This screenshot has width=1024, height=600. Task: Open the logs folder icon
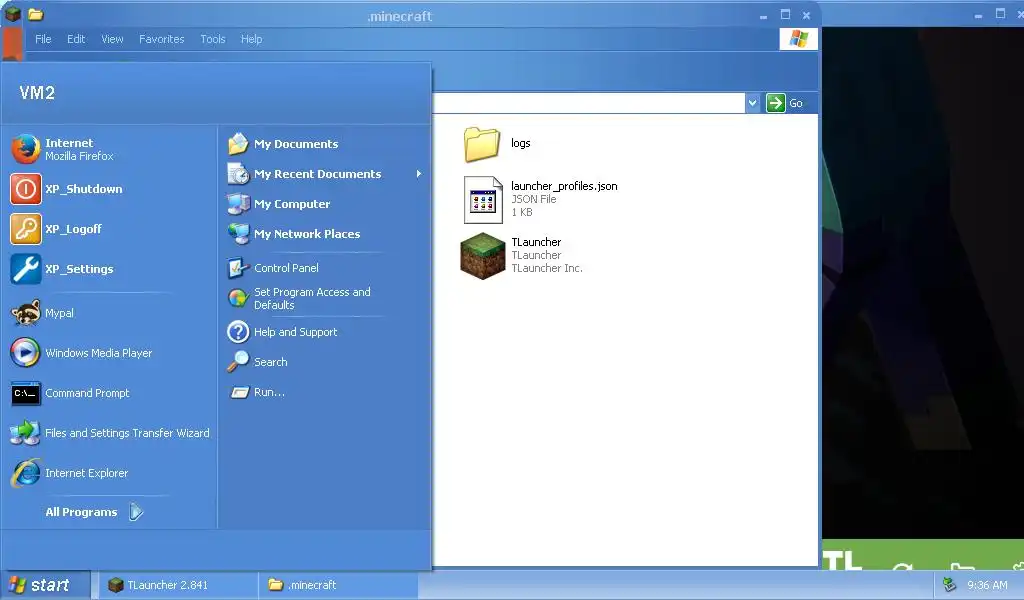click(x=482, y=144)
